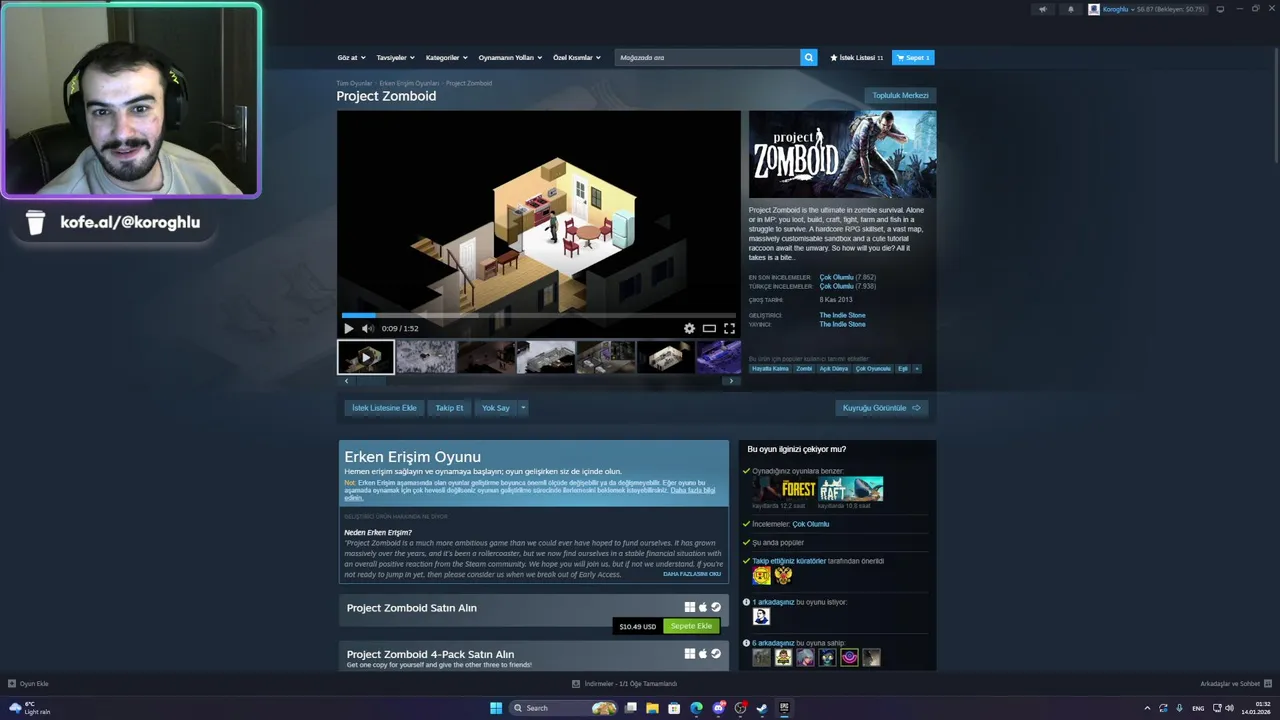The width and height of the screenshot is (1280, 720).
Task: Mute the trailer volume speaker icon
Action: point(367,328)
